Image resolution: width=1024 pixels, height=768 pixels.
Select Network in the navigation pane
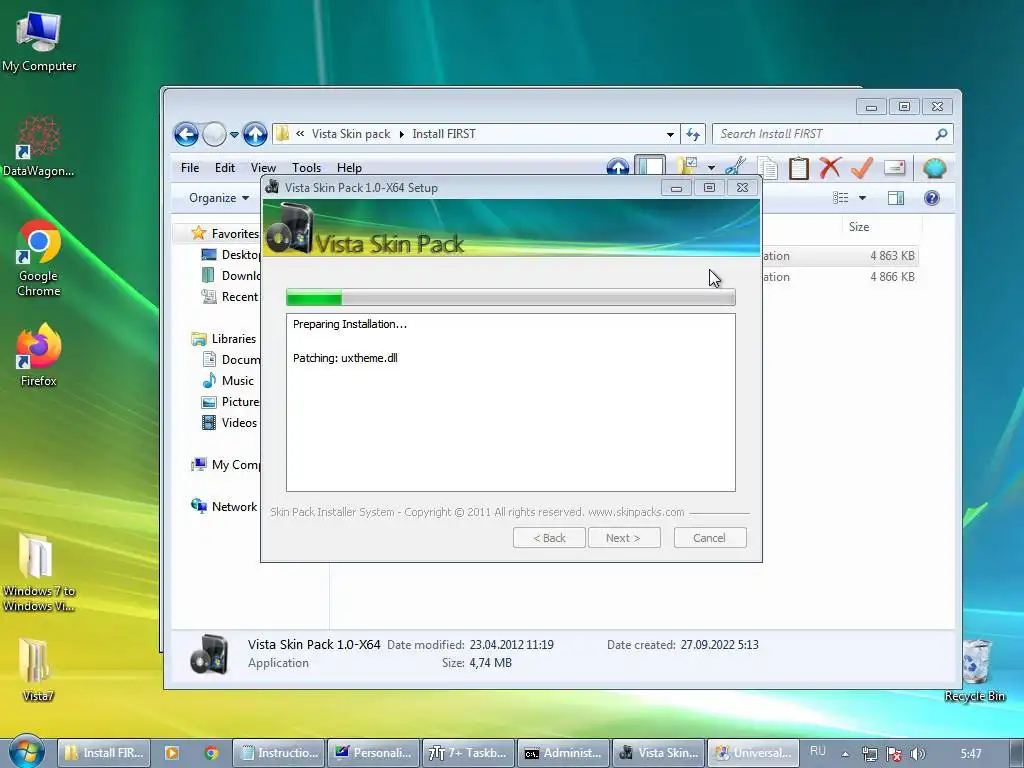pos(224,507)
